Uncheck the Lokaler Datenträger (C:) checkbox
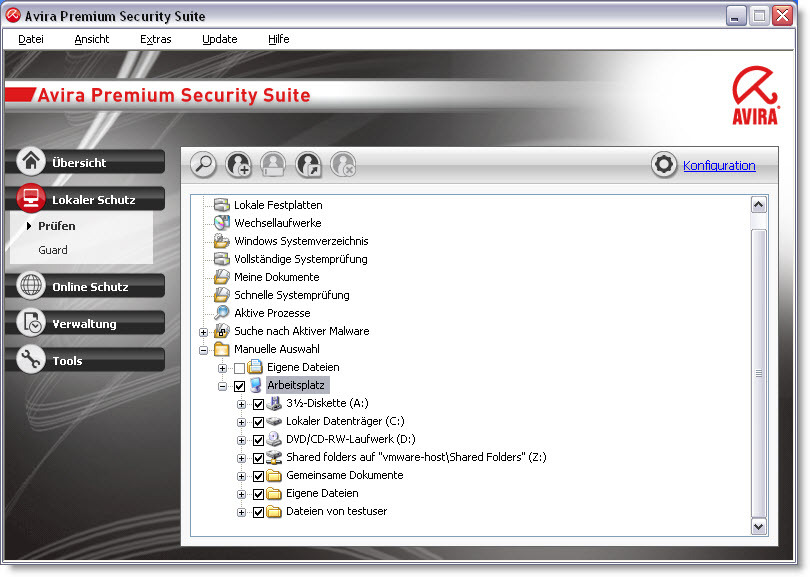 click(x=258, y=423)
